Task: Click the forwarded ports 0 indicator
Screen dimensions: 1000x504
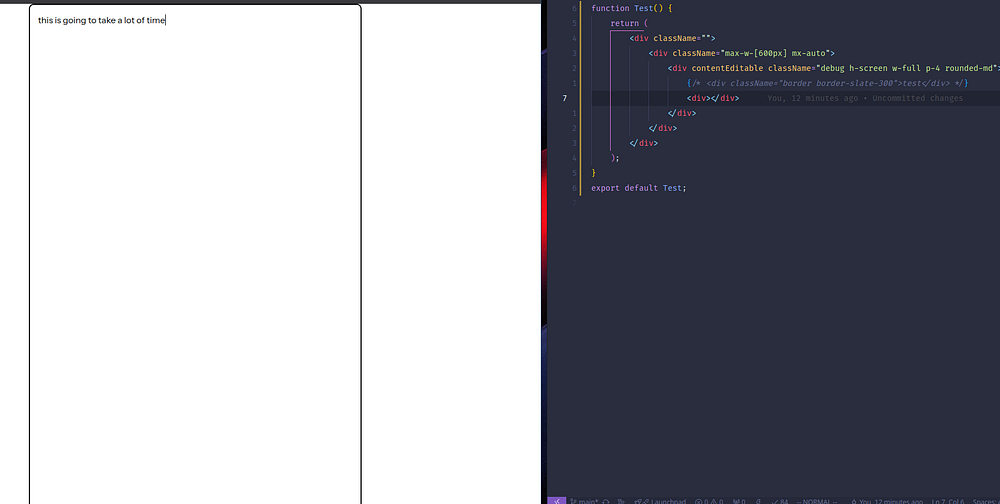Action: [739, 501]
